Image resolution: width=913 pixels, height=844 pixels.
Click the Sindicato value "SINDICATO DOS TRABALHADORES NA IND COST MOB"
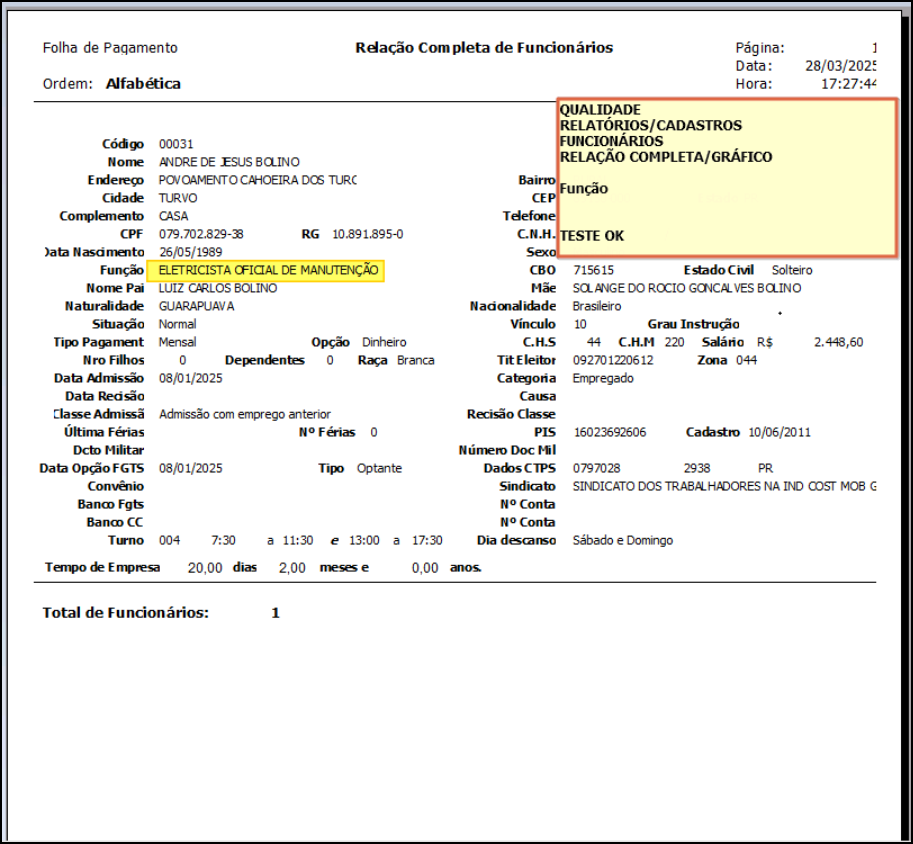[724, 486]
